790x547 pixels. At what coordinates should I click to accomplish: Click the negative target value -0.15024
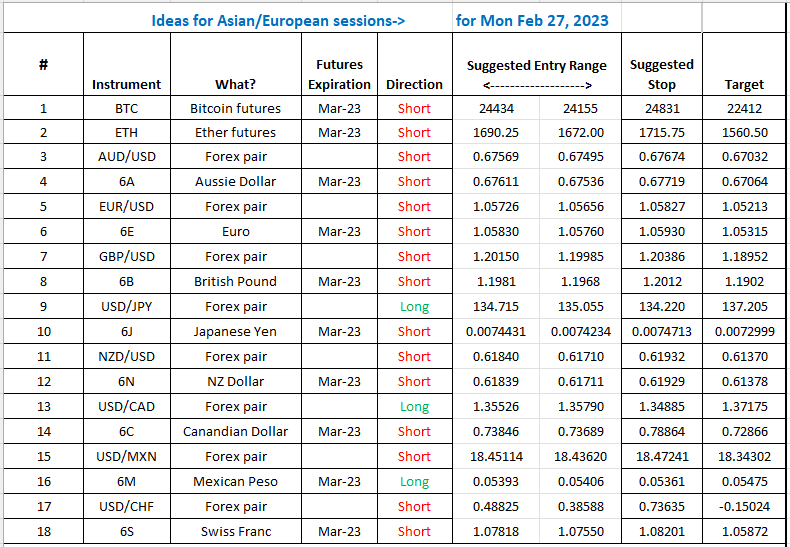744,507
